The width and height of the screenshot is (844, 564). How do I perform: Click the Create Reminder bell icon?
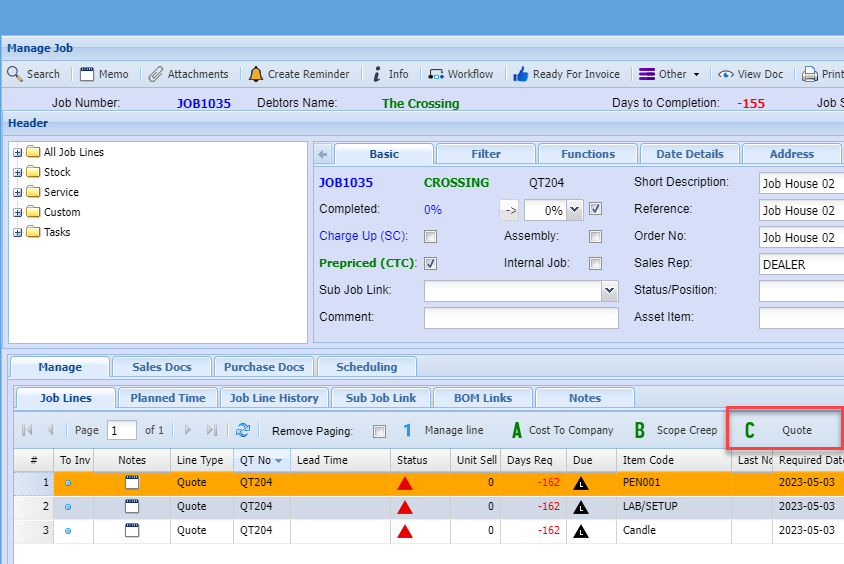(256, 74)
